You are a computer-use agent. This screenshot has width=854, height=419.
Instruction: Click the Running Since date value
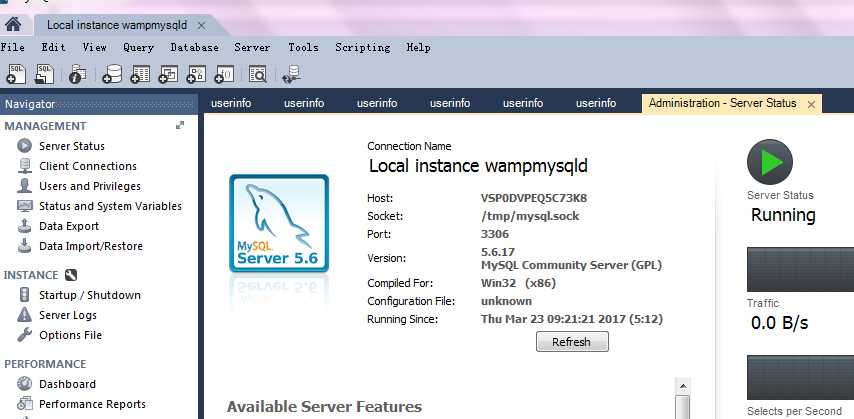click(x=572, y=319)
